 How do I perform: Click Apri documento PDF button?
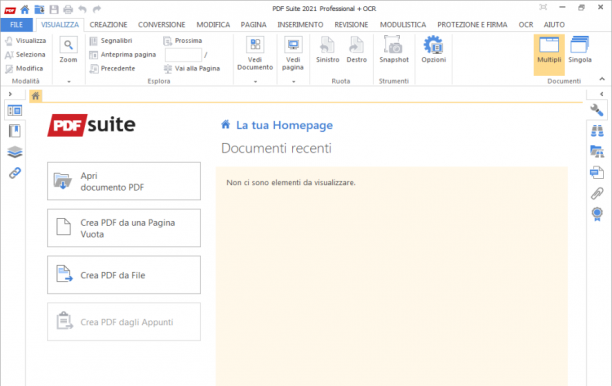tap(124, 181)
